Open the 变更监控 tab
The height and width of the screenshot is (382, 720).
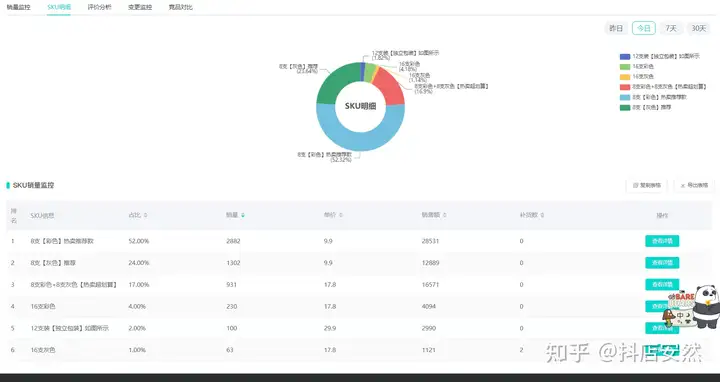(140, 7)
